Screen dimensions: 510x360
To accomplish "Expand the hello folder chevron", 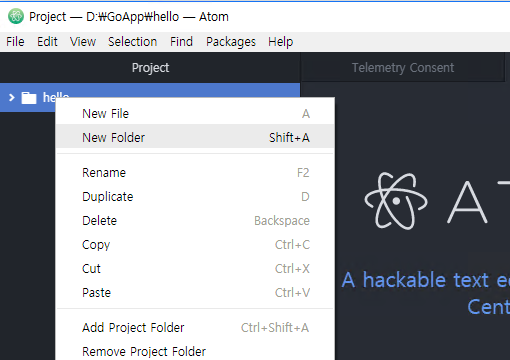I will pyautogui.click(x=12, y=98).
